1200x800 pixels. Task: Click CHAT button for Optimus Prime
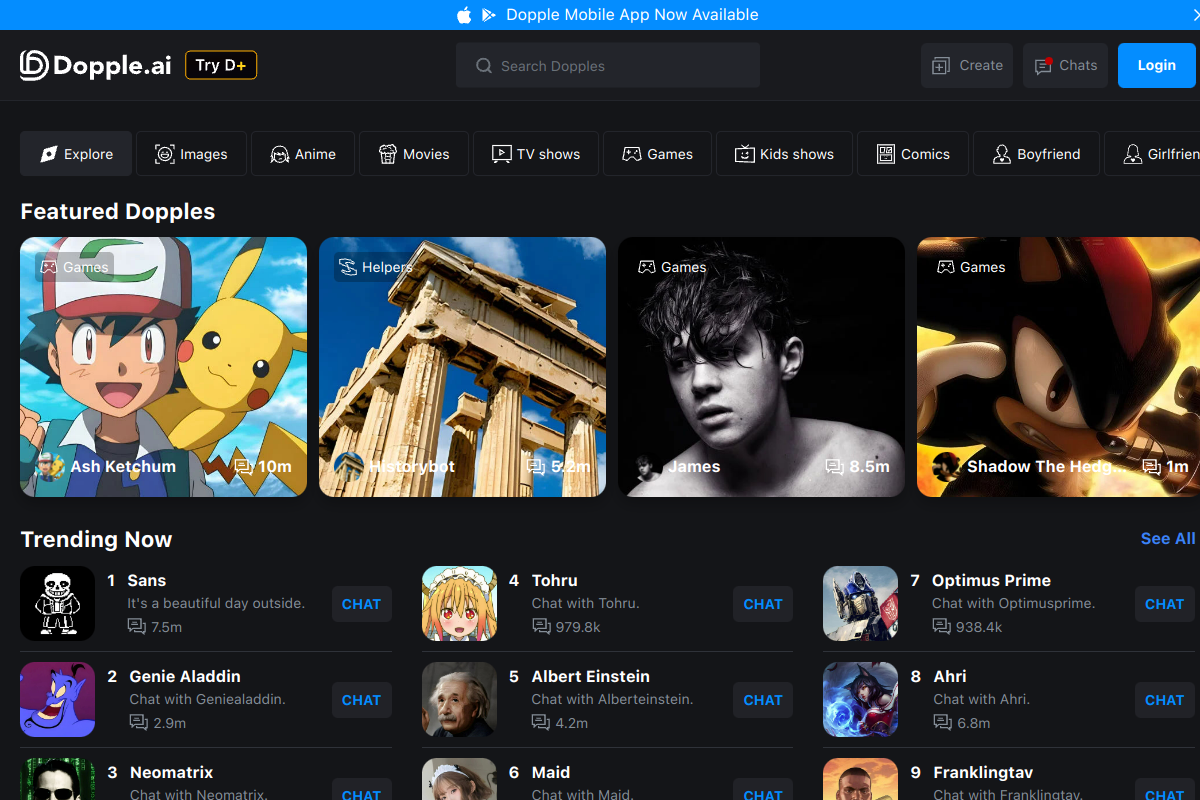click(1164, 604)
